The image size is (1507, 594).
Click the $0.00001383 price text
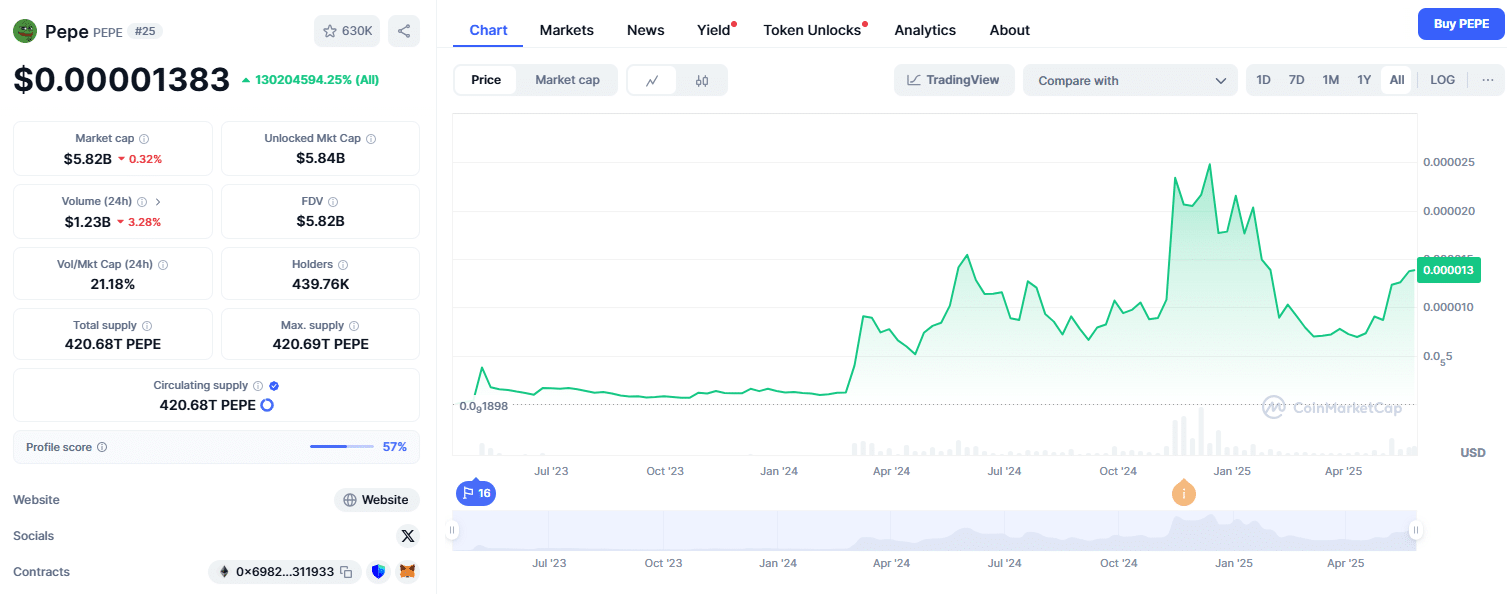(121, 80)
